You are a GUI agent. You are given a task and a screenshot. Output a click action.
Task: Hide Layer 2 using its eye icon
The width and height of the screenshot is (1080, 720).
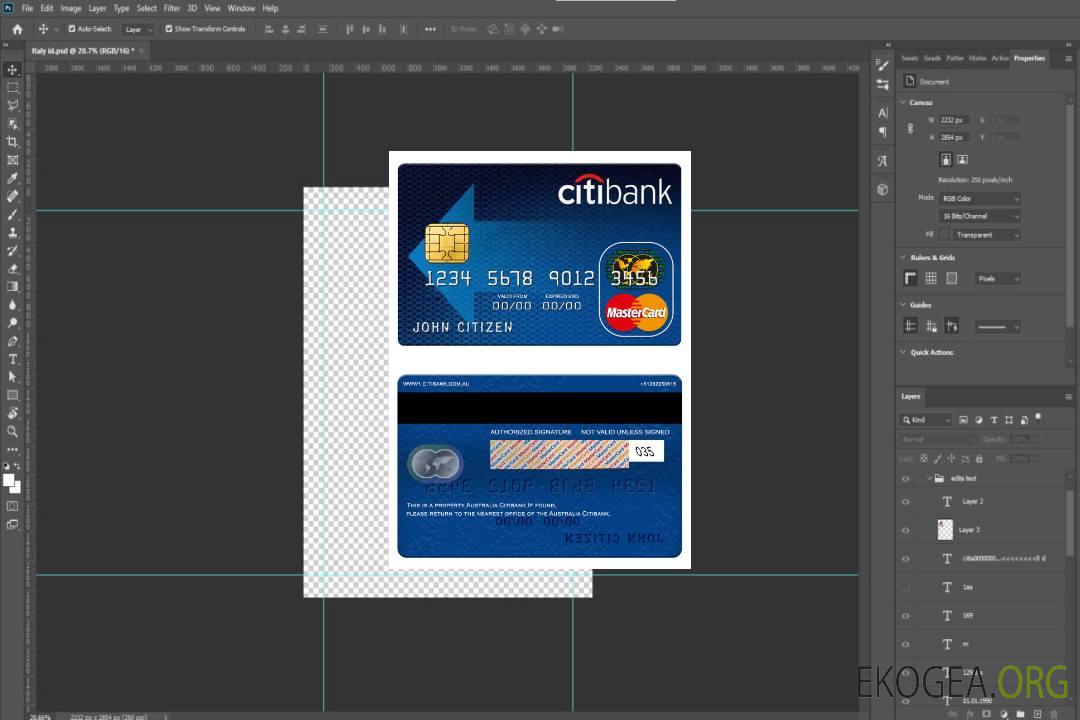(x=906, y=502)
